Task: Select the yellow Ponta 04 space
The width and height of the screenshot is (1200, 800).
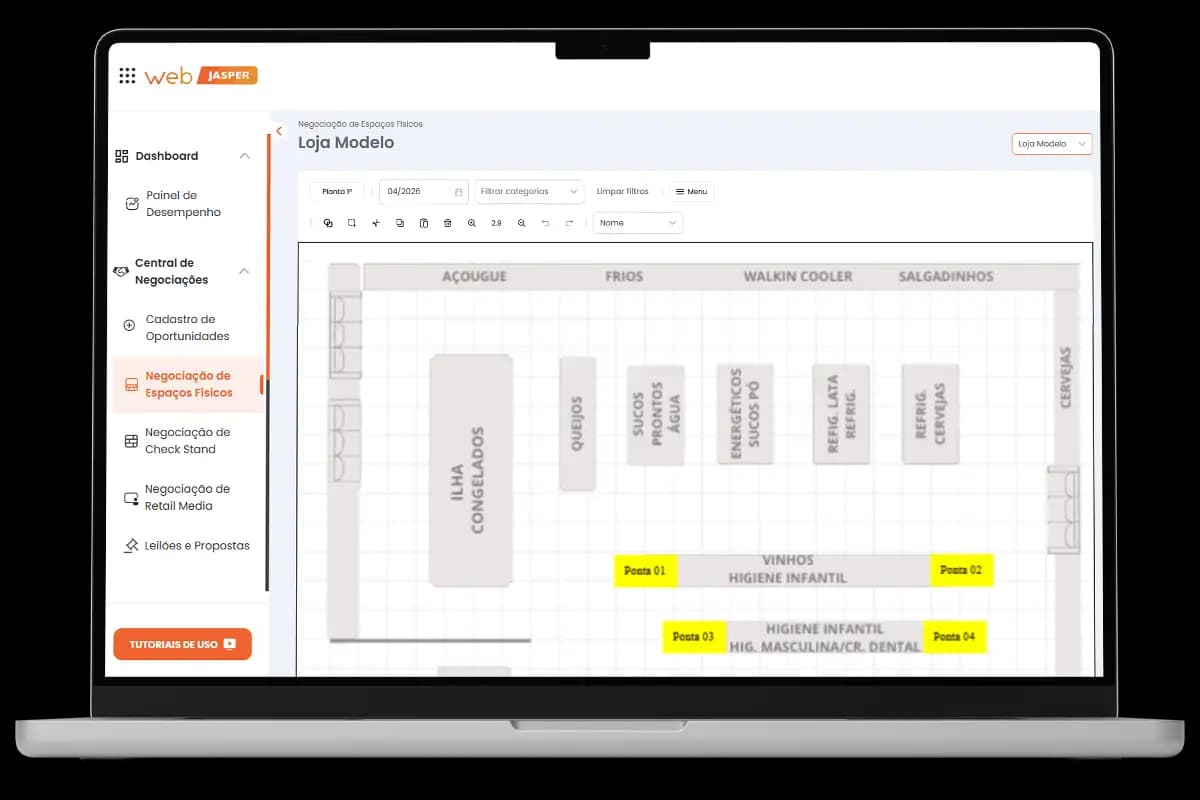Action: 954,637
